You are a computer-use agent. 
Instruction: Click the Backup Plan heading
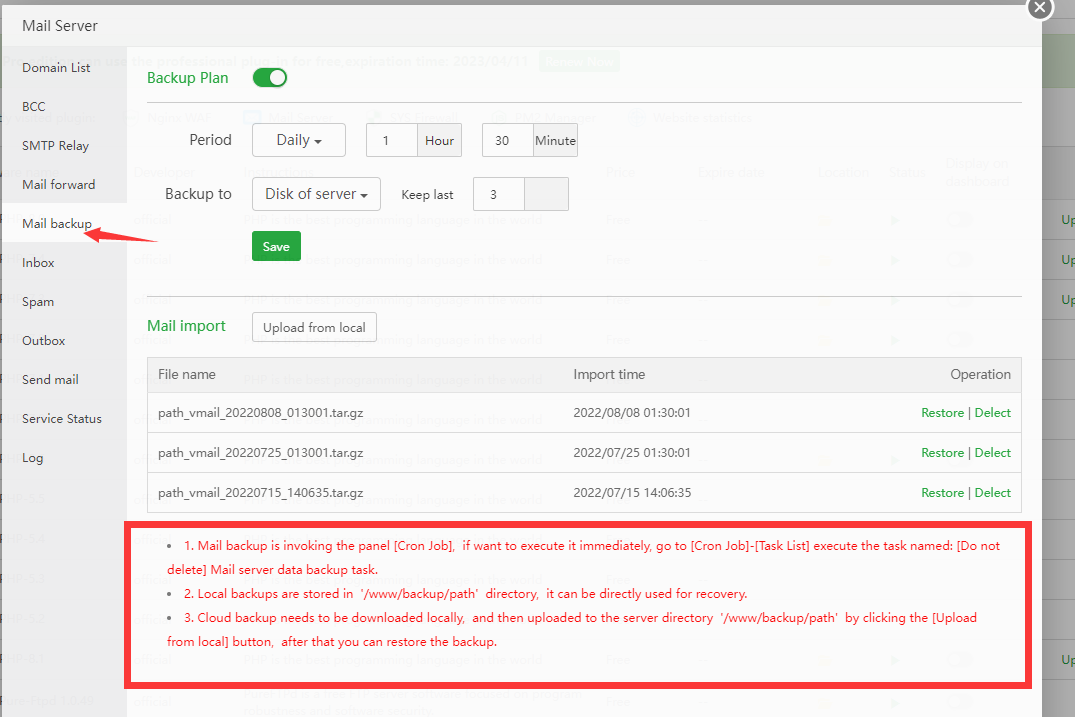click(x=188, y=78)
